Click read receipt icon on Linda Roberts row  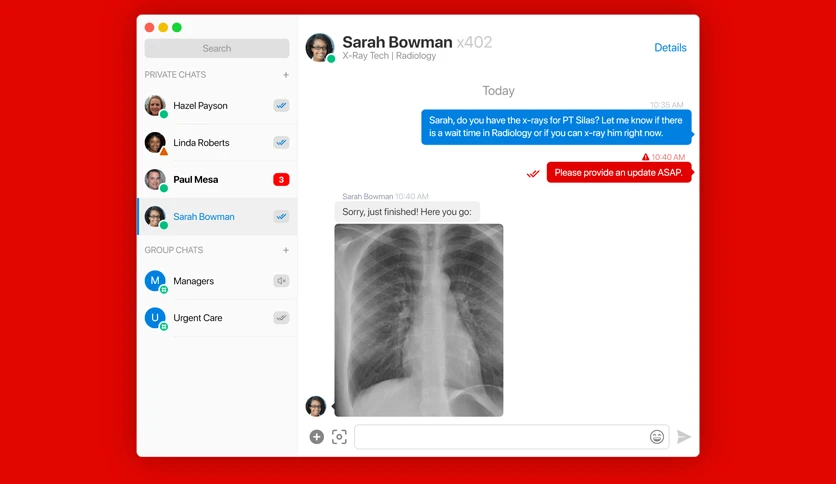click(x=281, y=142)
